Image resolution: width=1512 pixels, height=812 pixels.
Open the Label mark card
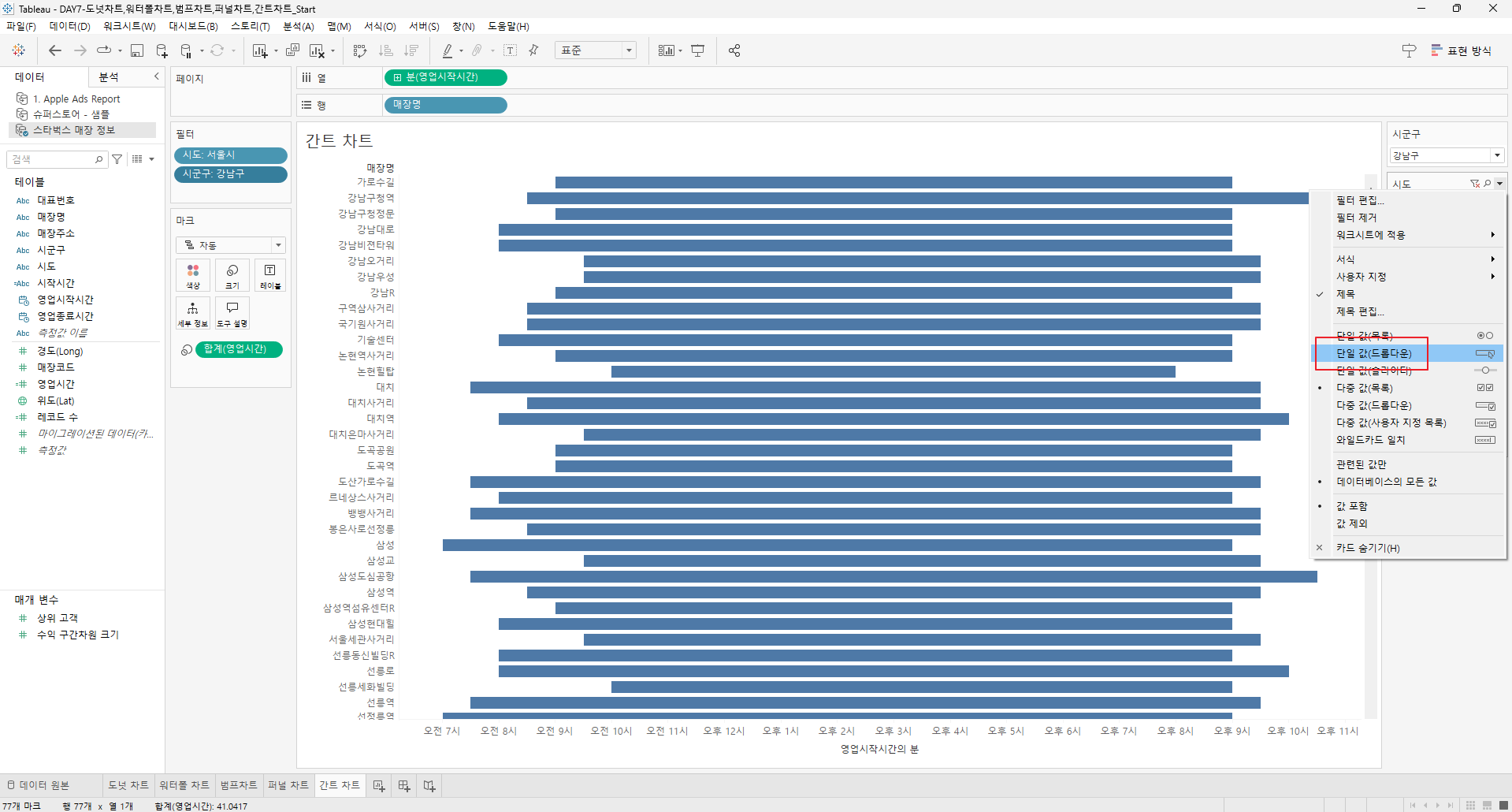(270, 275)
